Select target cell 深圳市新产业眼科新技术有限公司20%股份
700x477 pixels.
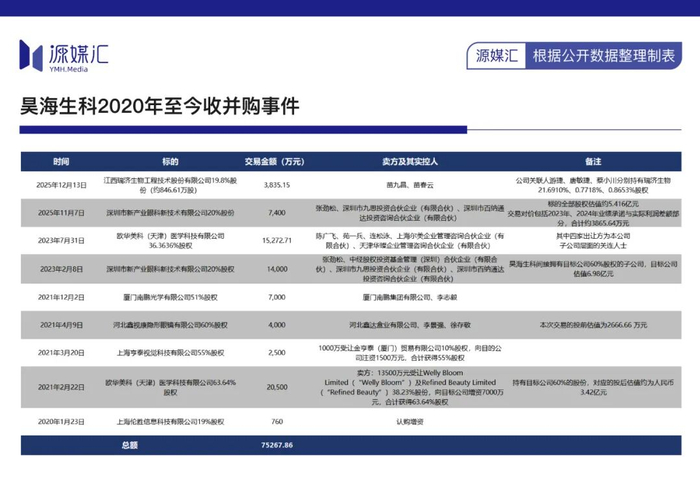(x=170, y=213)
